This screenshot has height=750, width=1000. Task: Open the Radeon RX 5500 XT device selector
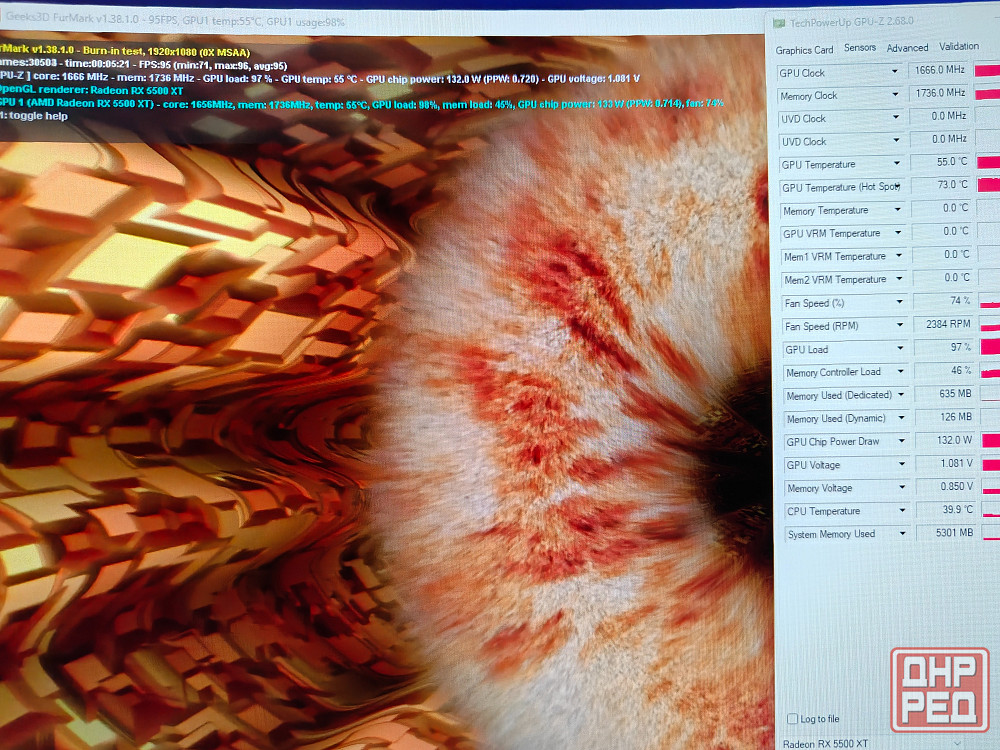[x=870, y=743]
